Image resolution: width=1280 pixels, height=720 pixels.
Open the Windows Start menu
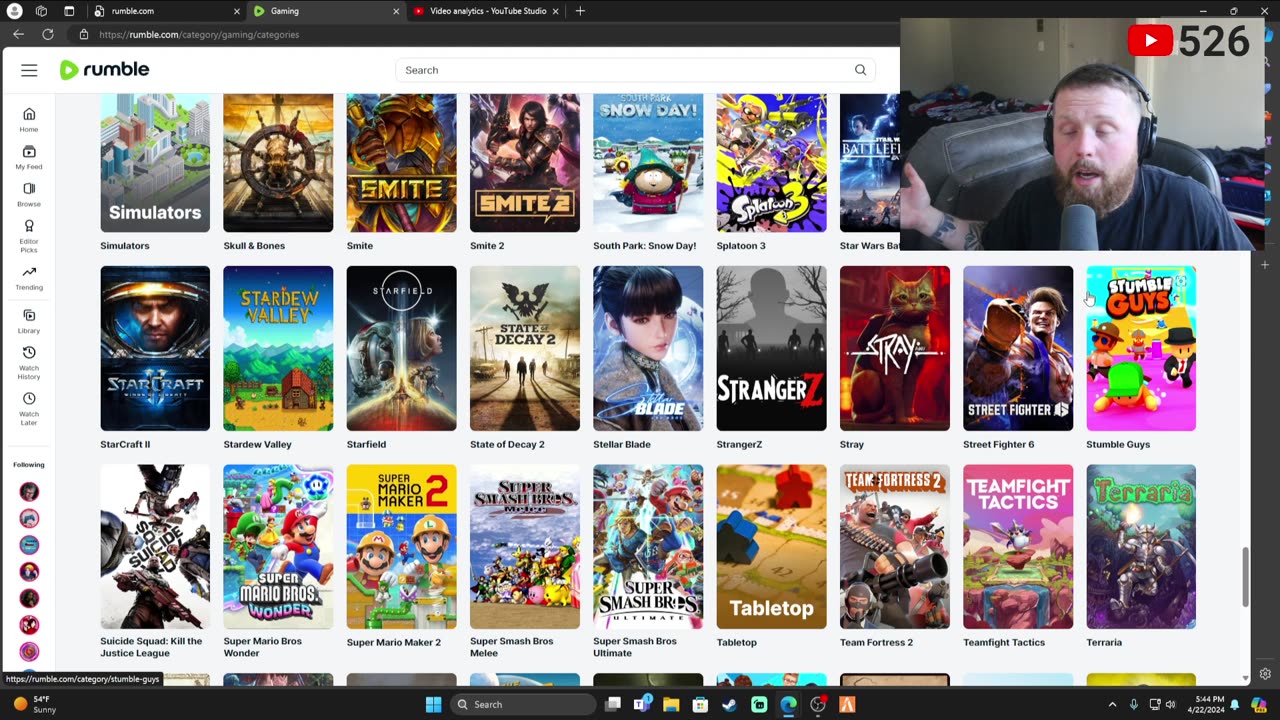click(433, 704)
